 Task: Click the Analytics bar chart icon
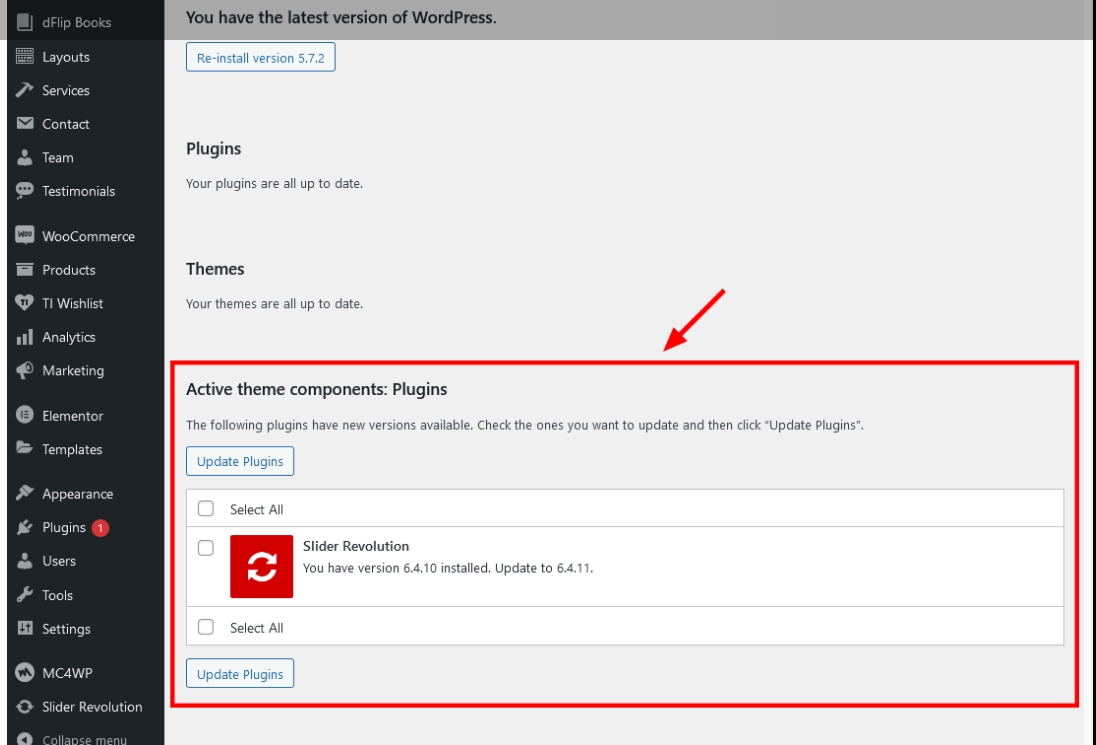[24, 337]
